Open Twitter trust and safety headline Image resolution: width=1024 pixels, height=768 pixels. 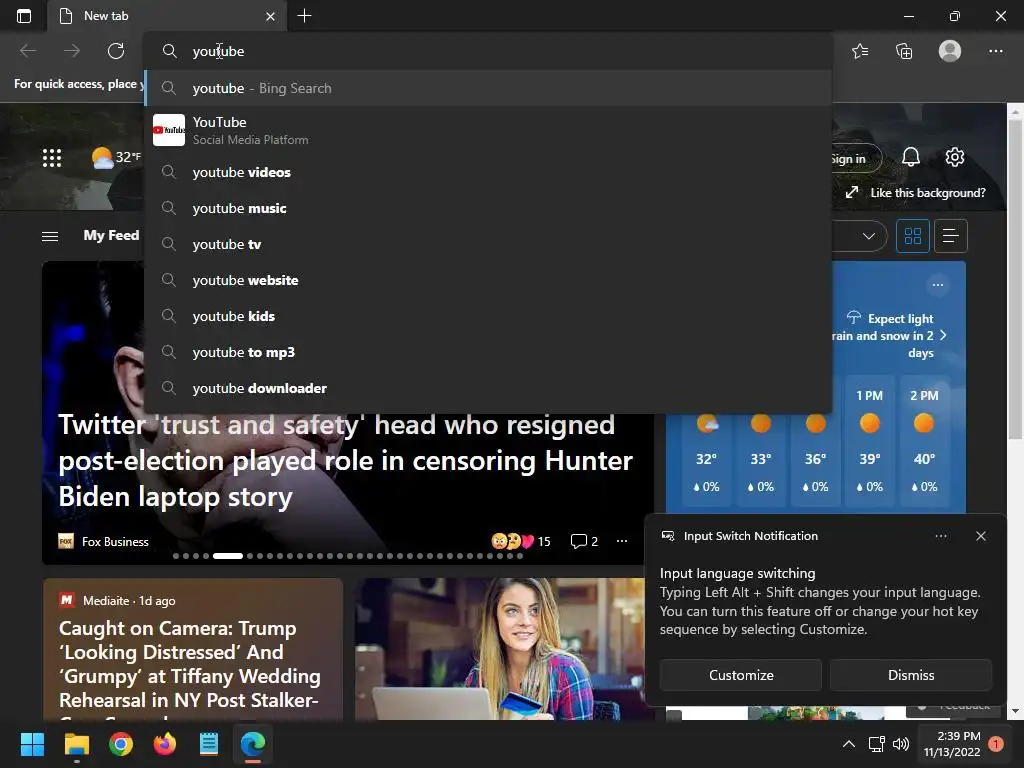(x=345, y=460)
